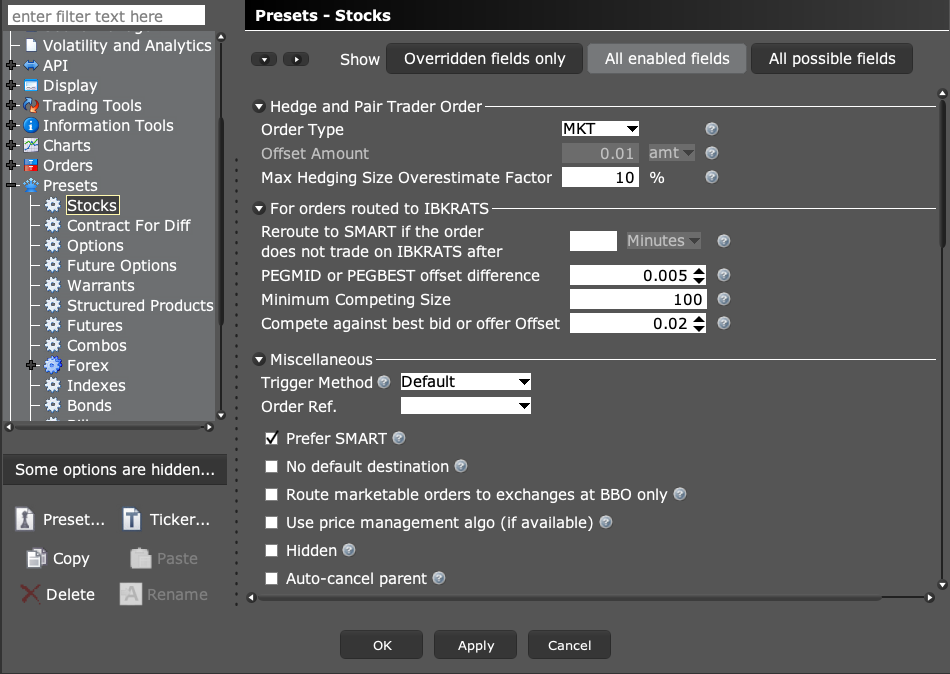This screenshot has width=950, height=674.
Task: Click the Copy button
Action: click(x=58, y=558)
